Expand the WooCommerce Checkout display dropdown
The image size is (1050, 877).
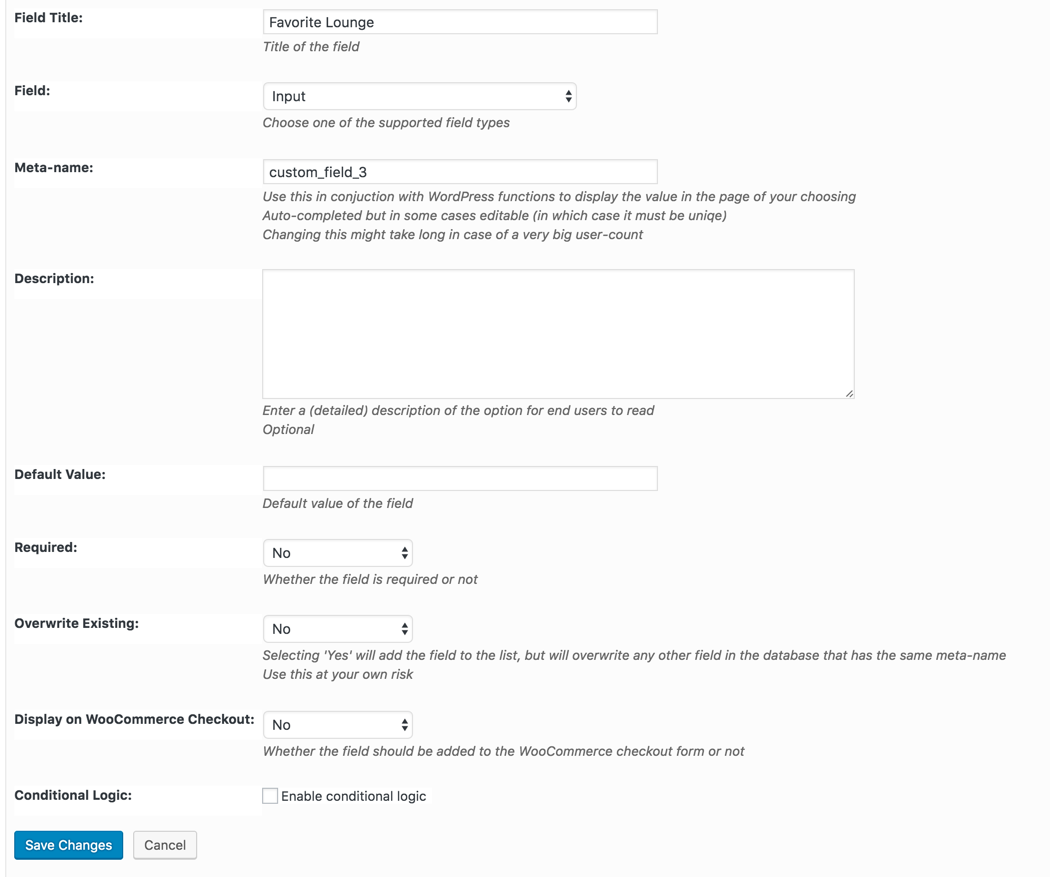[338, 725]
